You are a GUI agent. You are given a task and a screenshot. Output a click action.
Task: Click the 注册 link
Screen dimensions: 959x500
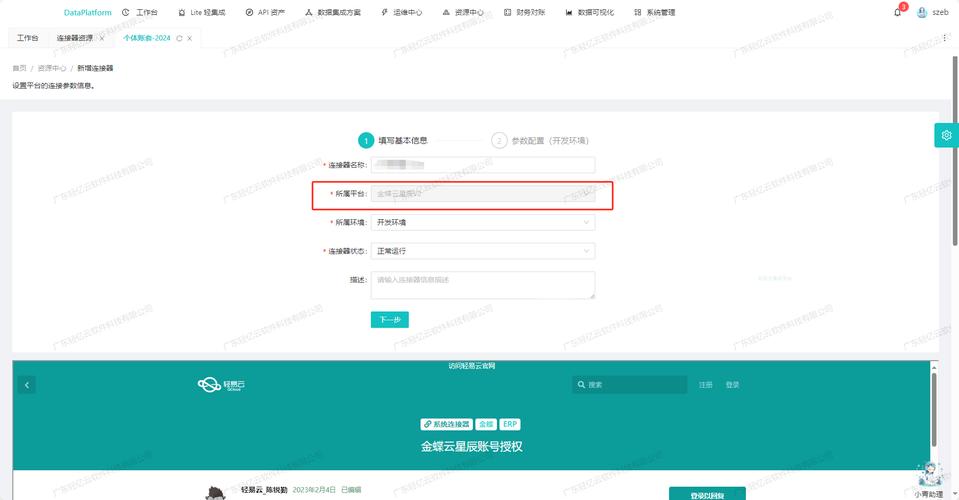706,385
